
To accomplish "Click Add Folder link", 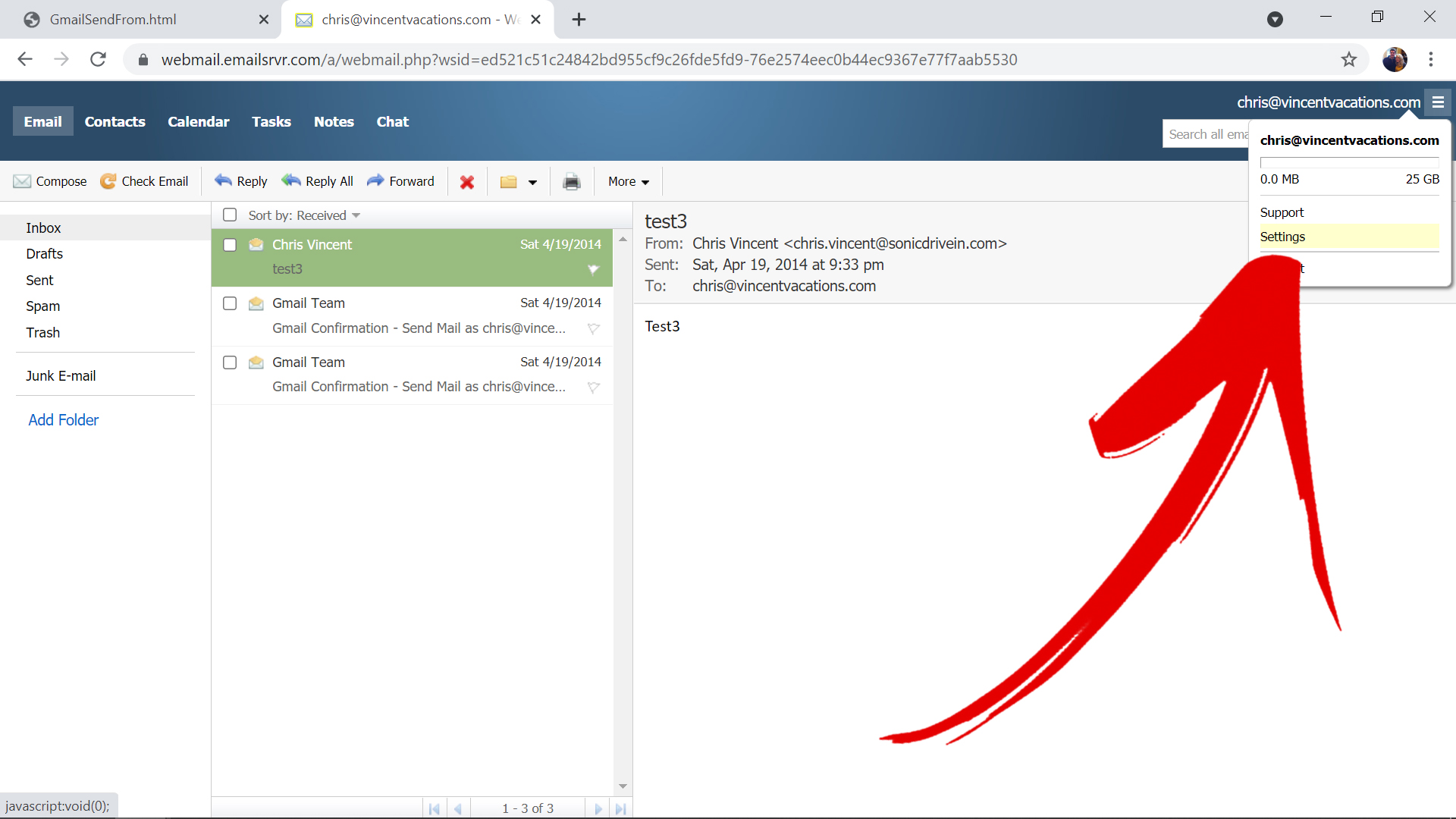I will (x=63, y=420).
